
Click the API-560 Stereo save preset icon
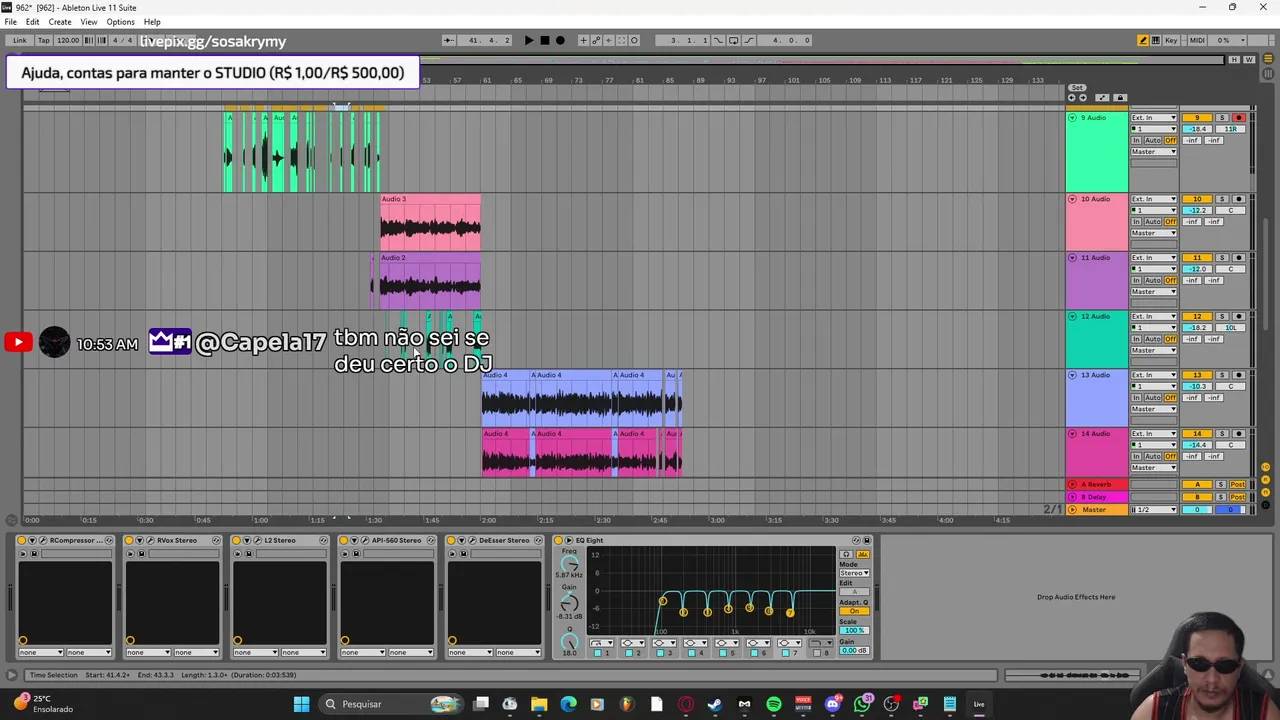pos(356,553)
